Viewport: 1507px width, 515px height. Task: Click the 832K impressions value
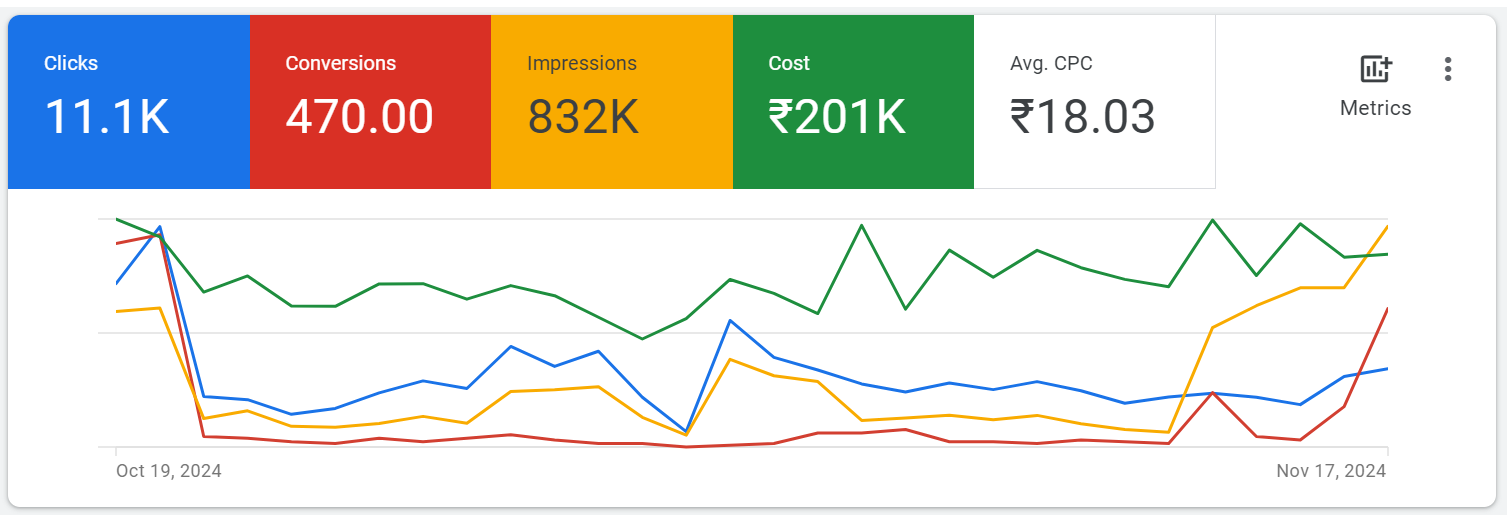(x=583, y=117)
